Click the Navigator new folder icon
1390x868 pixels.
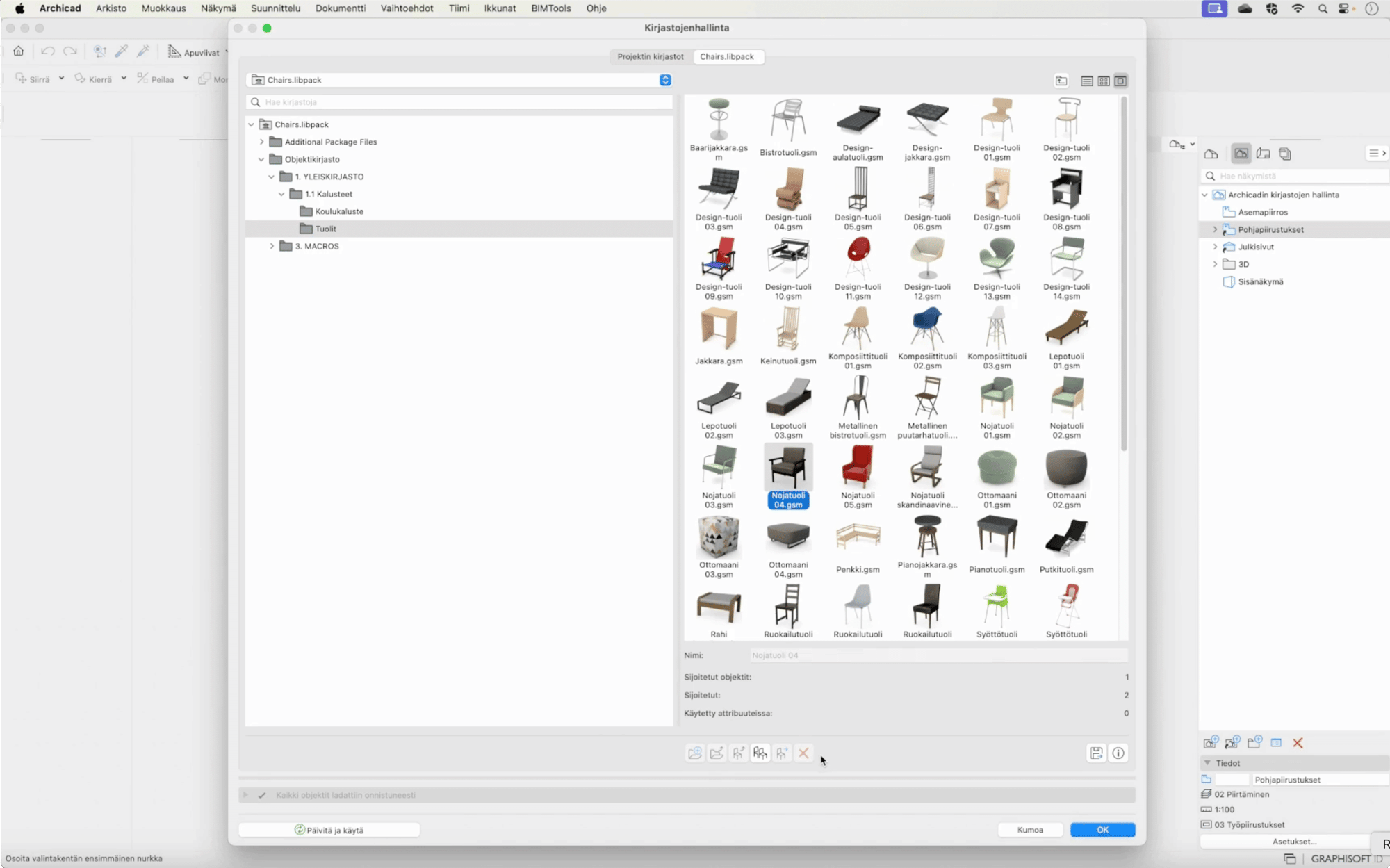1254,743
